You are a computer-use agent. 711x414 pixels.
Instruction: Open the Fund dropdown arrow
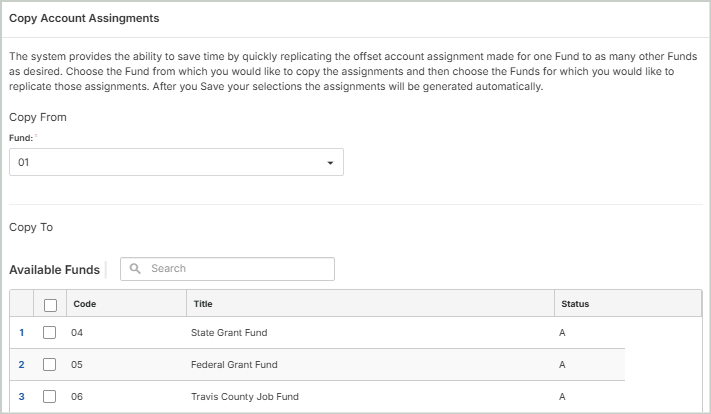(x=330, y=163)
